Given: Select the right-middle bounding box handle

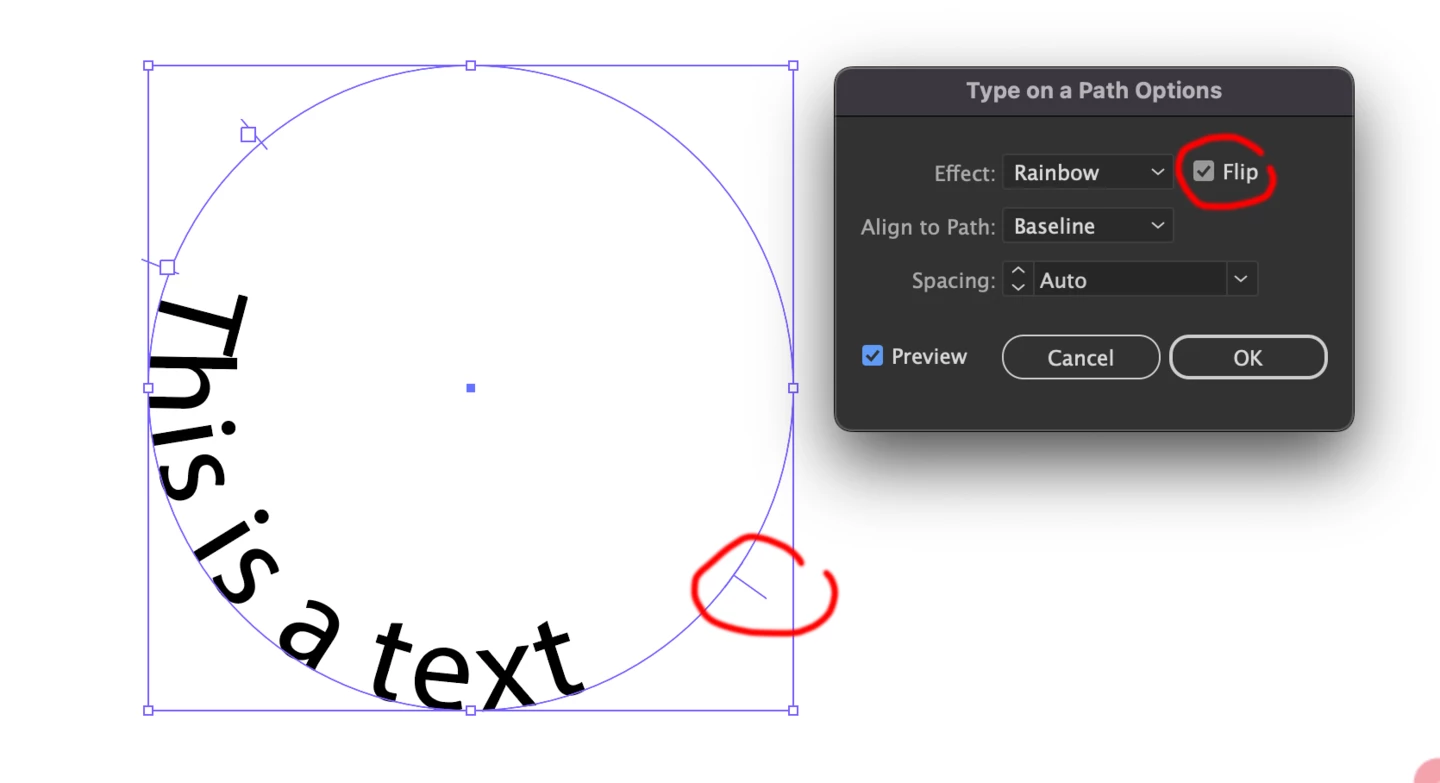Looking at the screenshot, I should [x=793, y=388].
